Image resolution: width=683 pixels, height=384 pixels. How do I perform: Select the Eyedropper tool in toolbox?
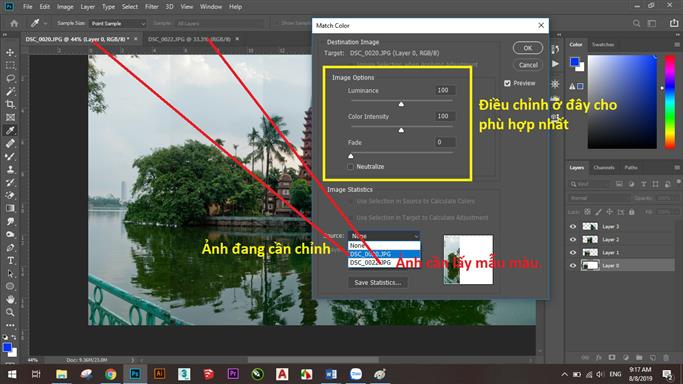(x=10, y=131)
